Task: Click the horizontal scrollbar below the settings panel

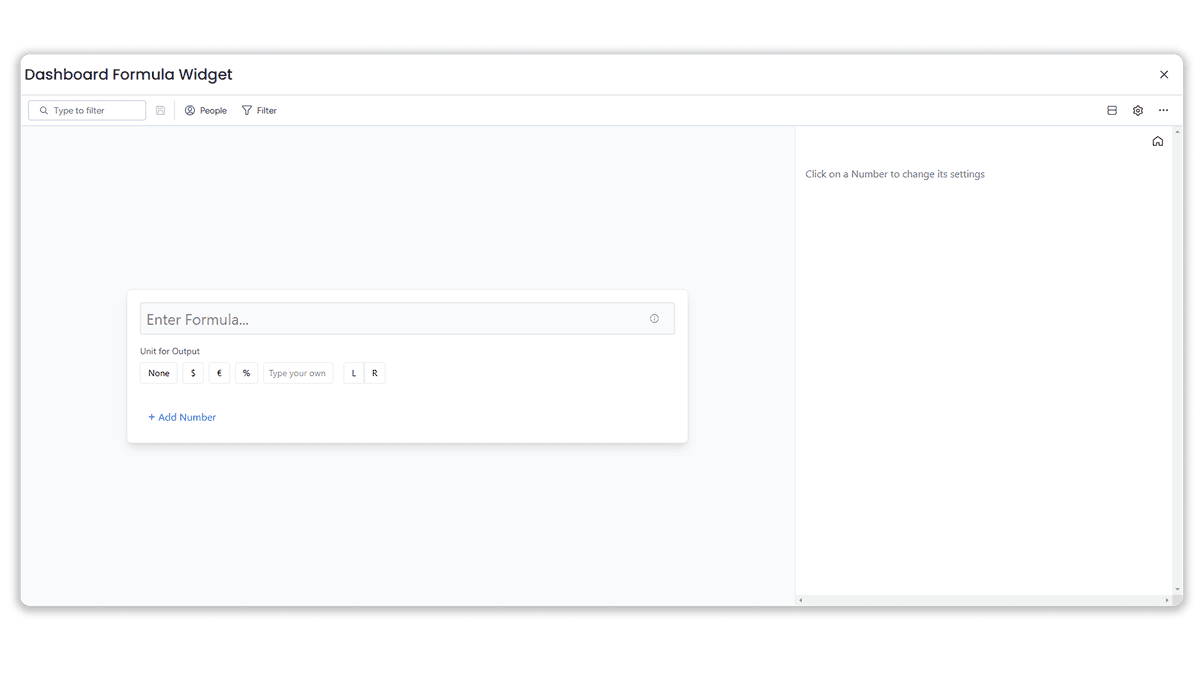Action: [x=985, y=599]
